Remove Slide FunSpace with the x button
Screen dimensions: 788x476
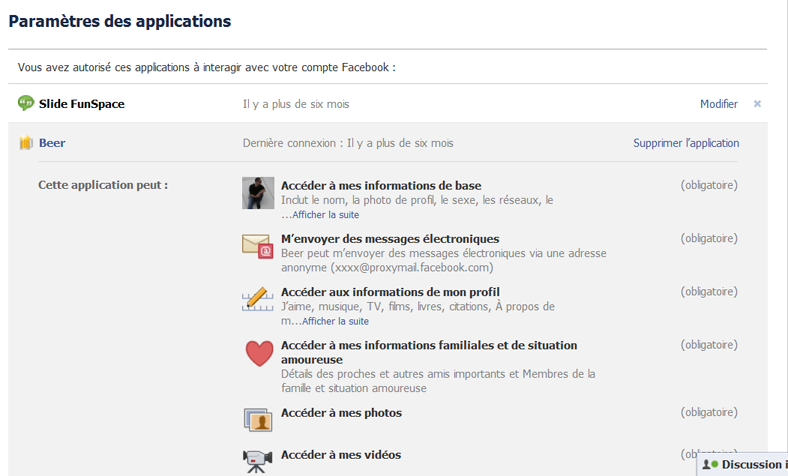[x=757, y=104]
